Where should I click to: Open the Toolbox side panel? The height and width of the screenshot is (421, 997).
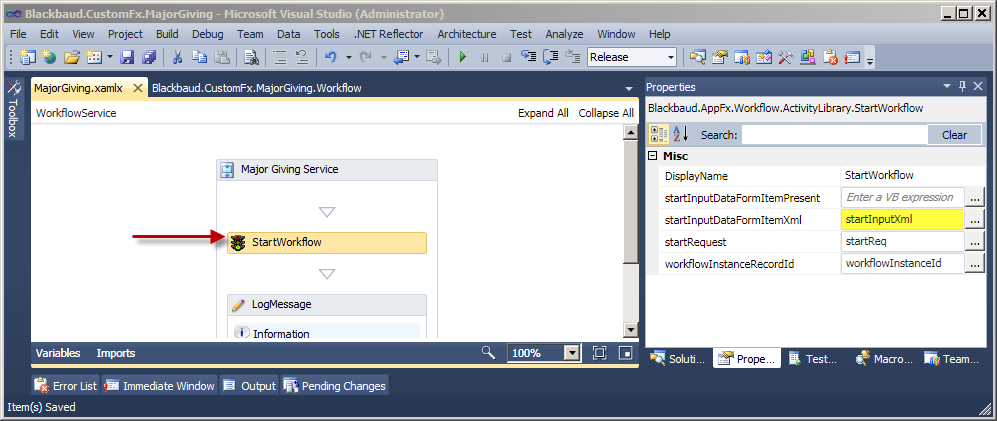click(13, 110)
